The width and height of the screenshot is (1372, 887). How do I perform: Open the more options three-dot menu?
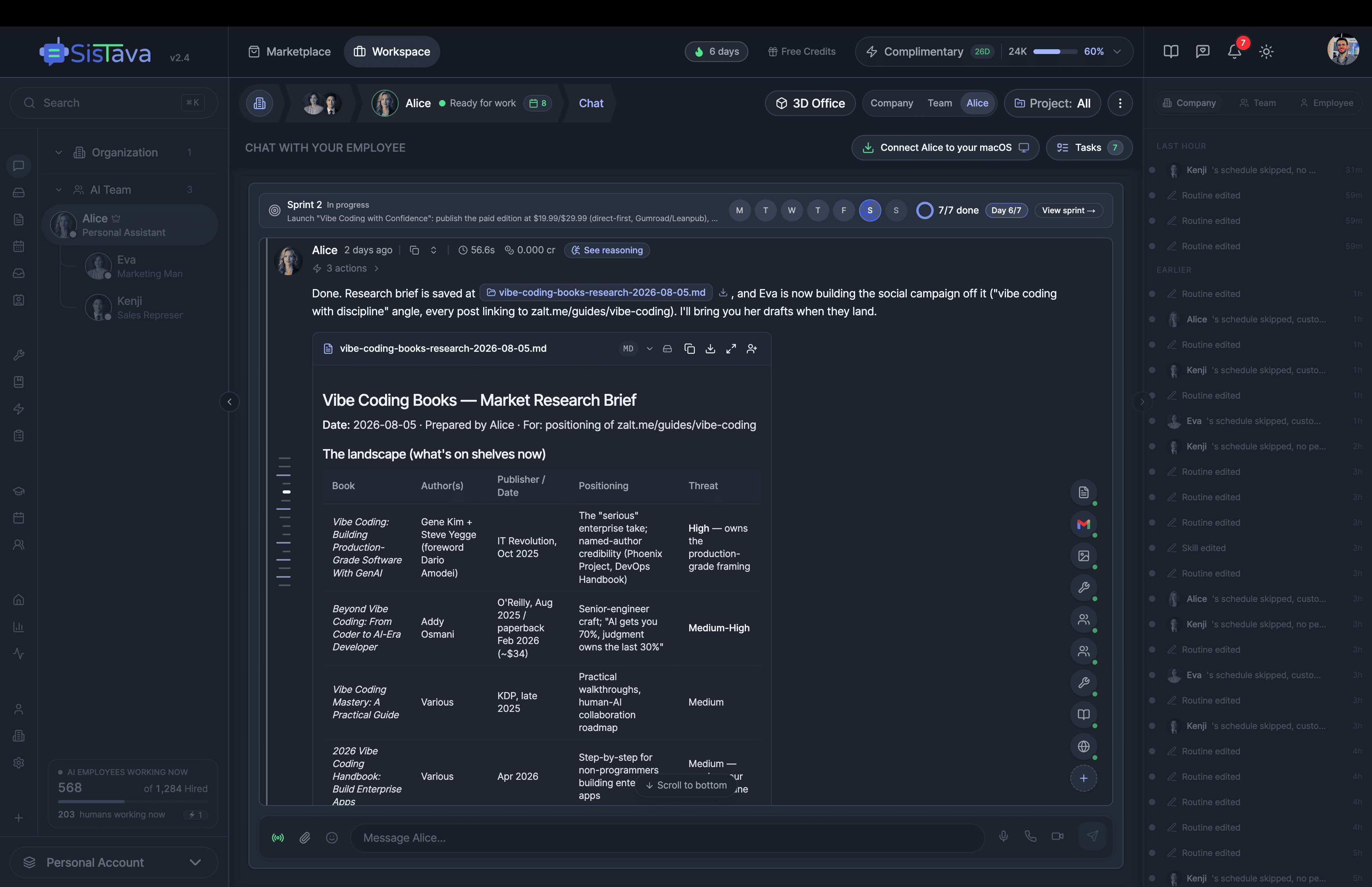tap(1120, 103)
